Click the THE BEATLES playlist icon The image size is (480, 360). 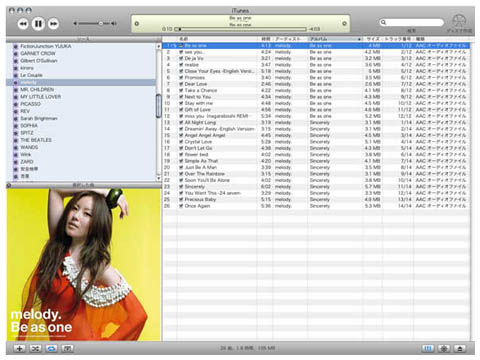pyautogui.click(x=15, y=140)
